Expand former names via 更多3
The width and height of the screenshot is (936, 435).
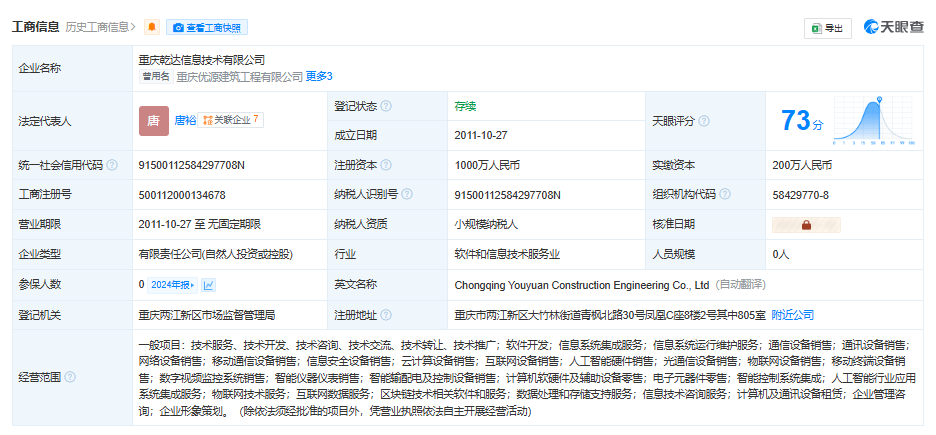point(319,76)
